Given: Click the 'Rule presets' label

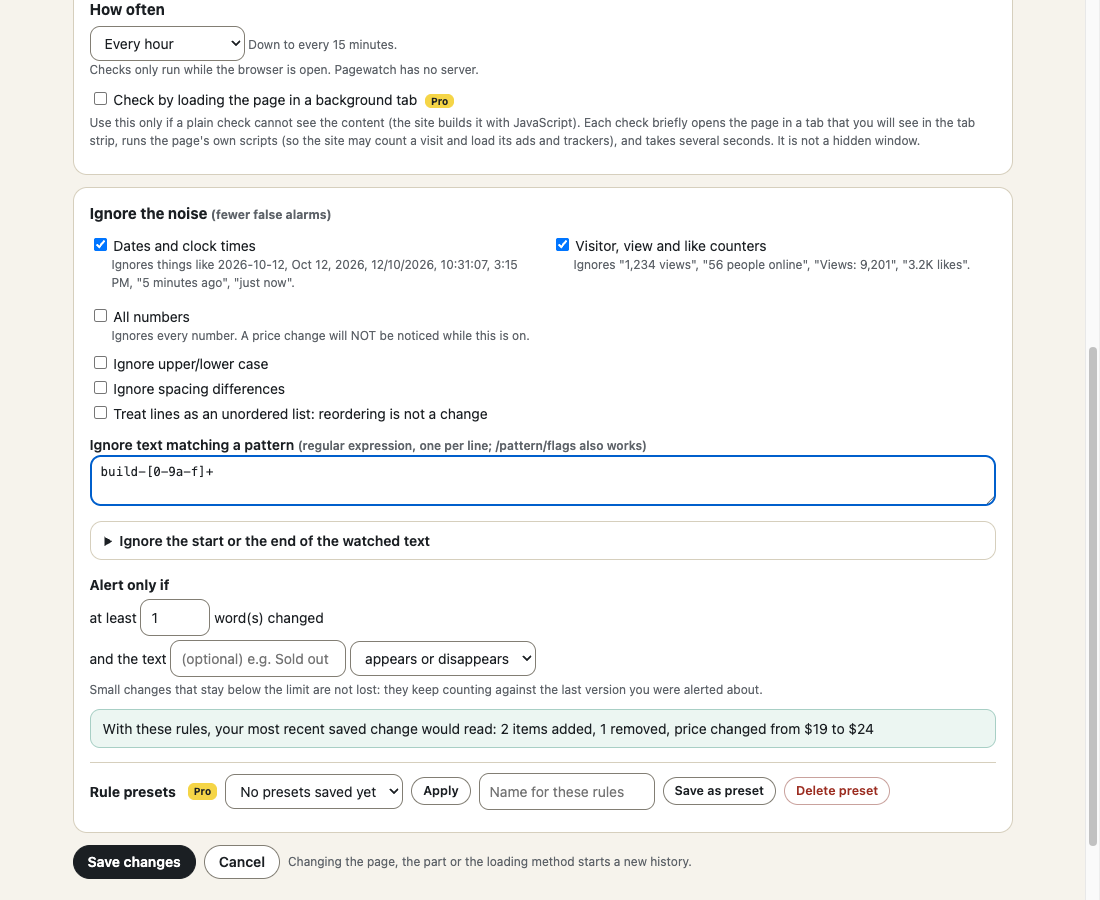Looking at the screenshot, I should tap(133, 792).
